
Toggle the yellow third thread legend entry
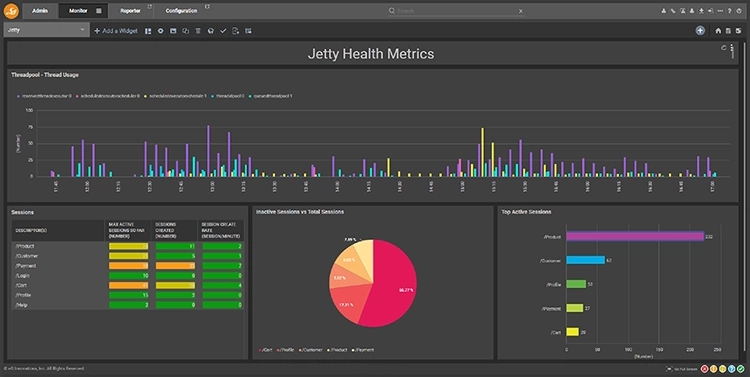coord(176,96)
